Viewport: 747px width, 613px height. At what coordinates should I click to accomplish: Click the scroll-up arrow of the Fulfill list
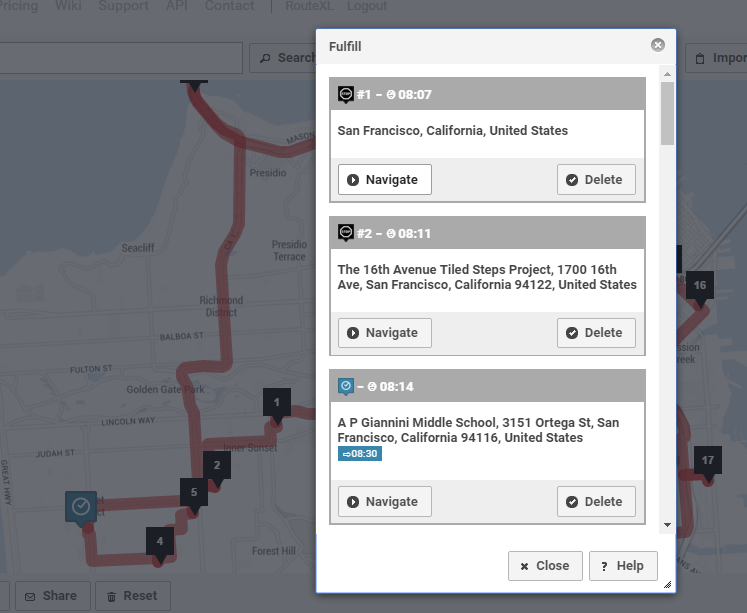click(667, 74)
